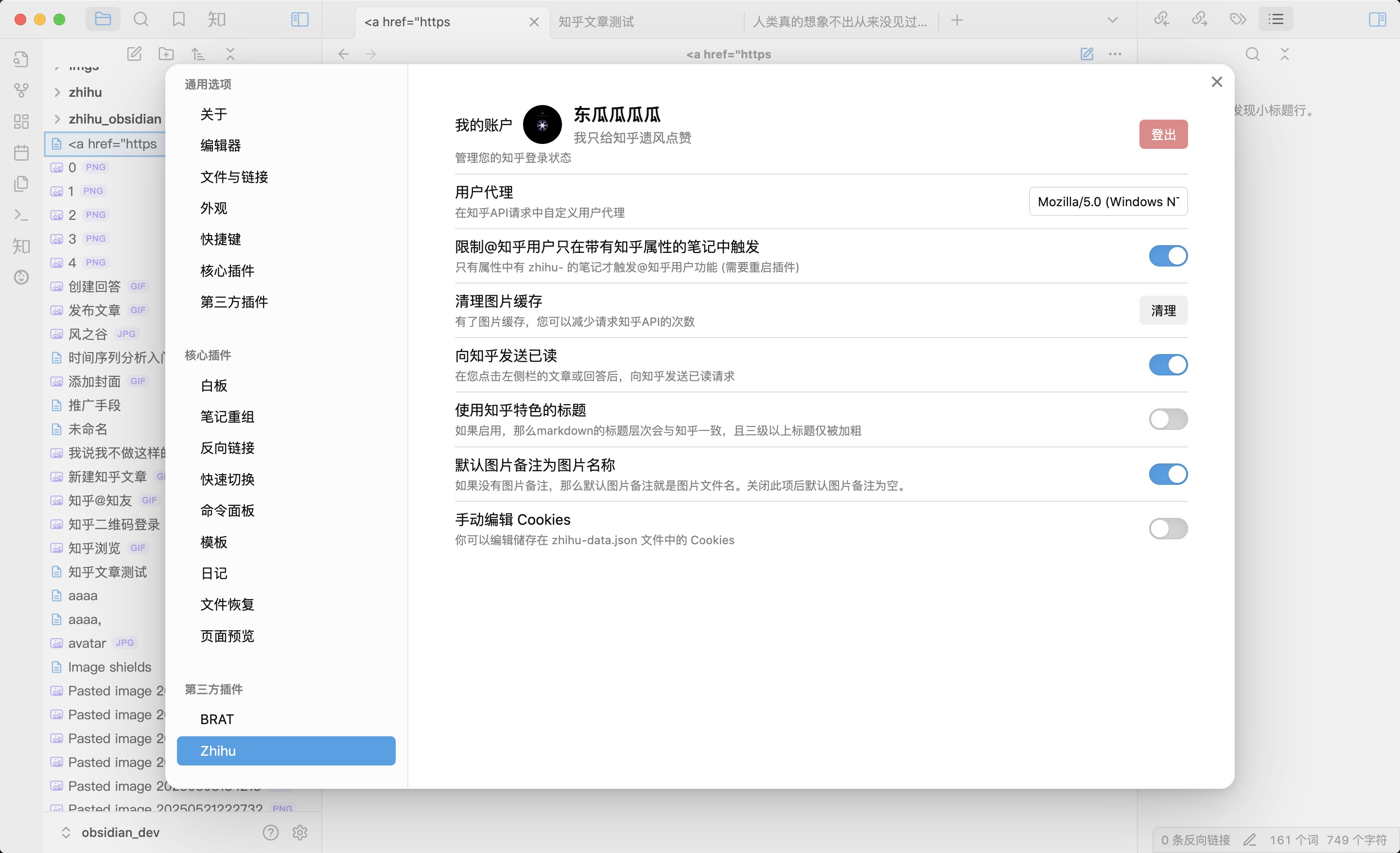This screenshot has width=1400, height=853.
Task: Click the graph view ribbon icon
Action: (x=21, y=90)
